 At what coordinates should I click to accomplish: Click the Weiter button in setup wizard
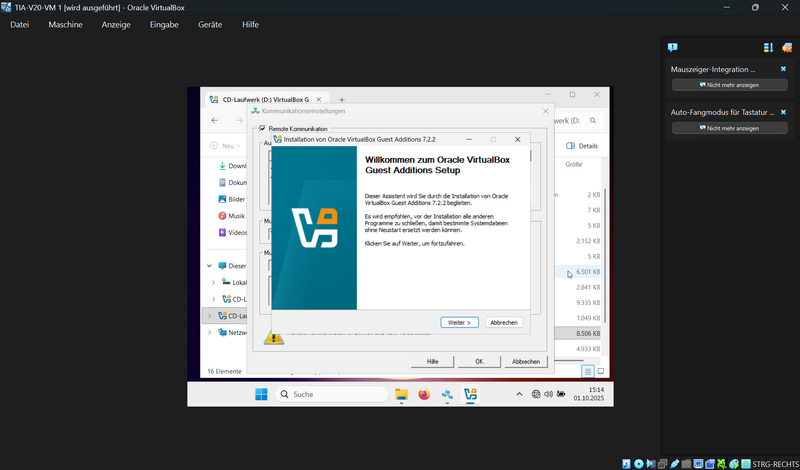(459, 322)
